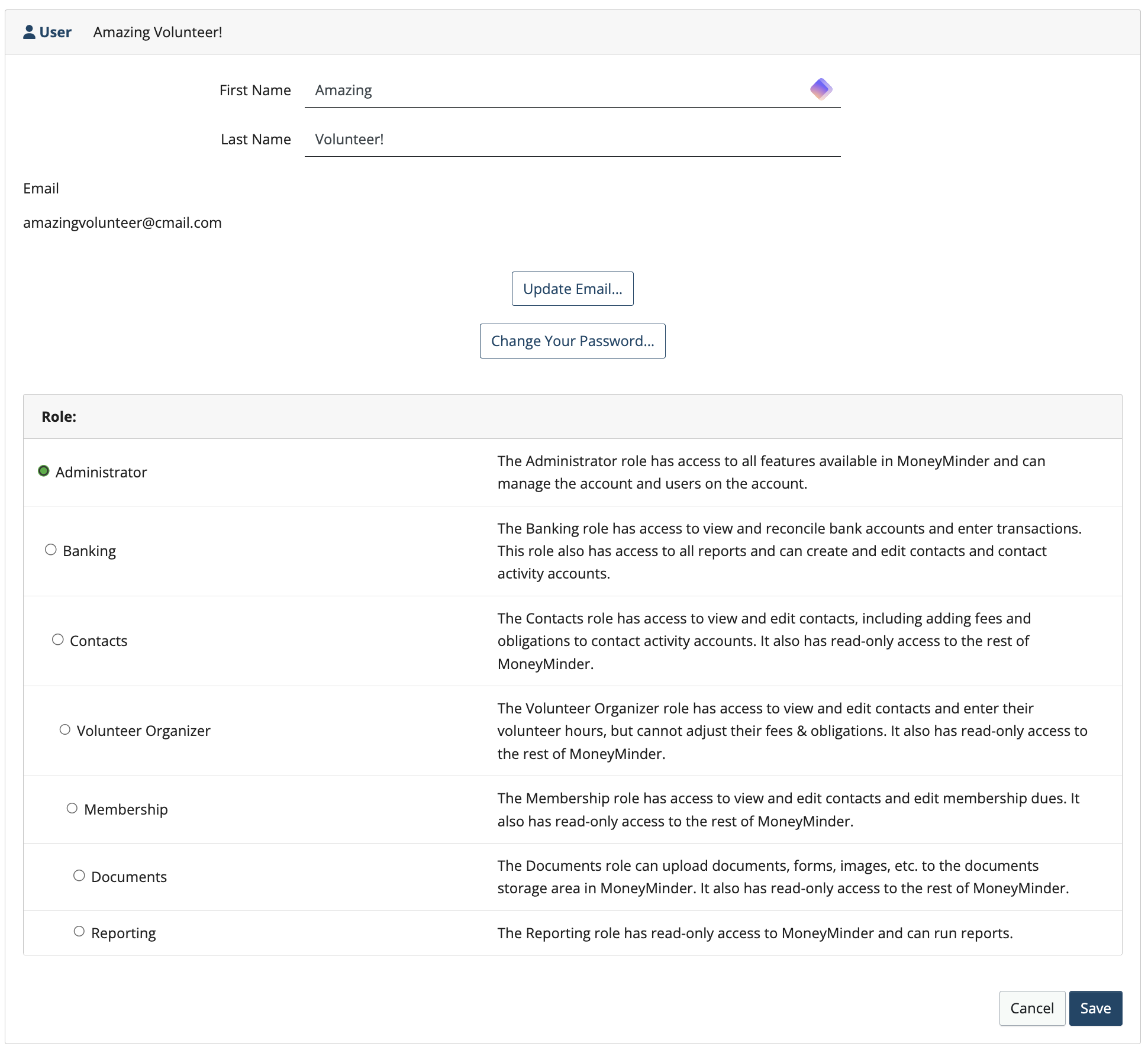
Task: Click the 'Banking' role label
Action: click(89, 551)
